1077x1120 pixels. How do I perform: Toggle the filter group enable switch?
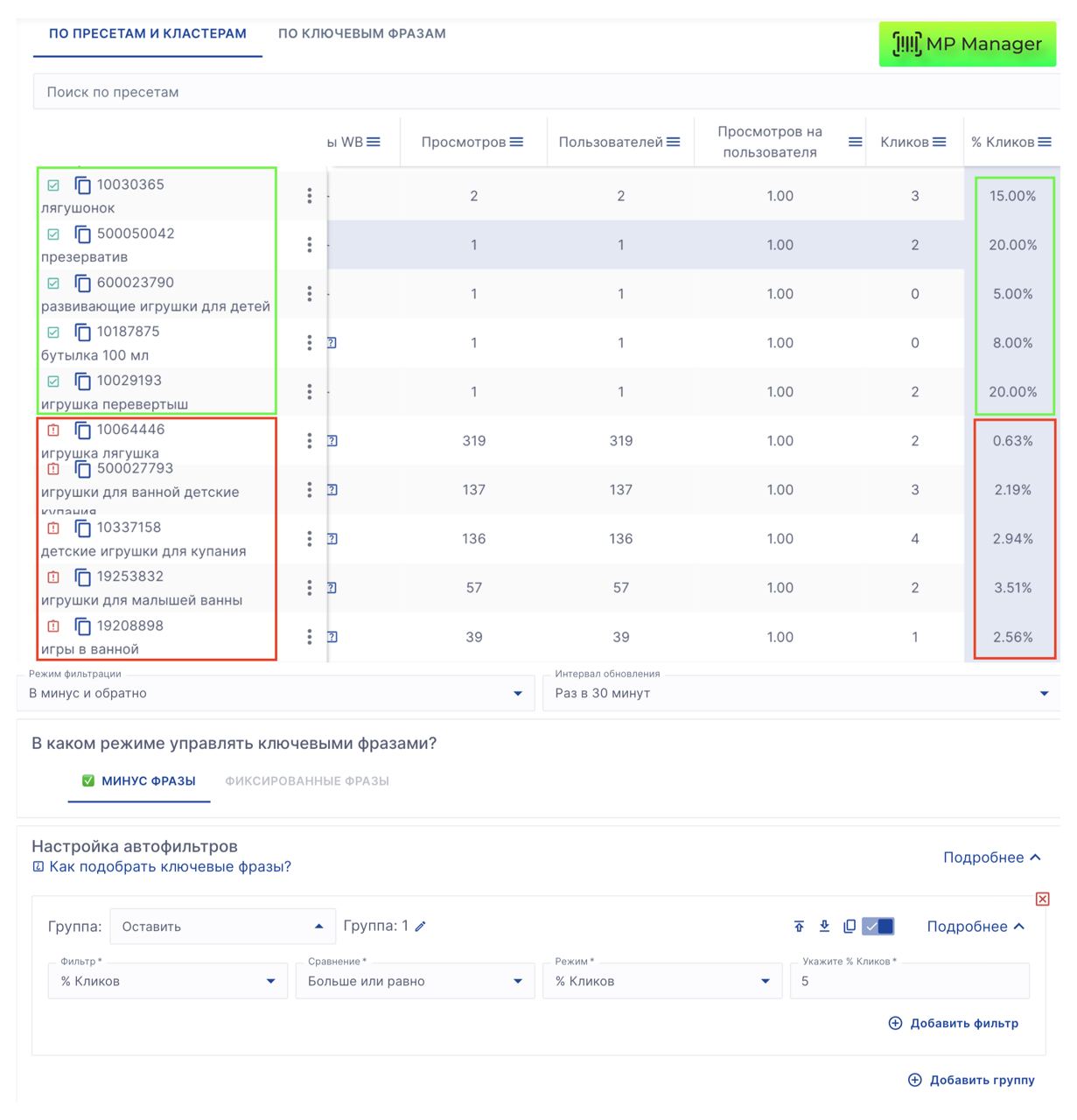tap(878, 927)
